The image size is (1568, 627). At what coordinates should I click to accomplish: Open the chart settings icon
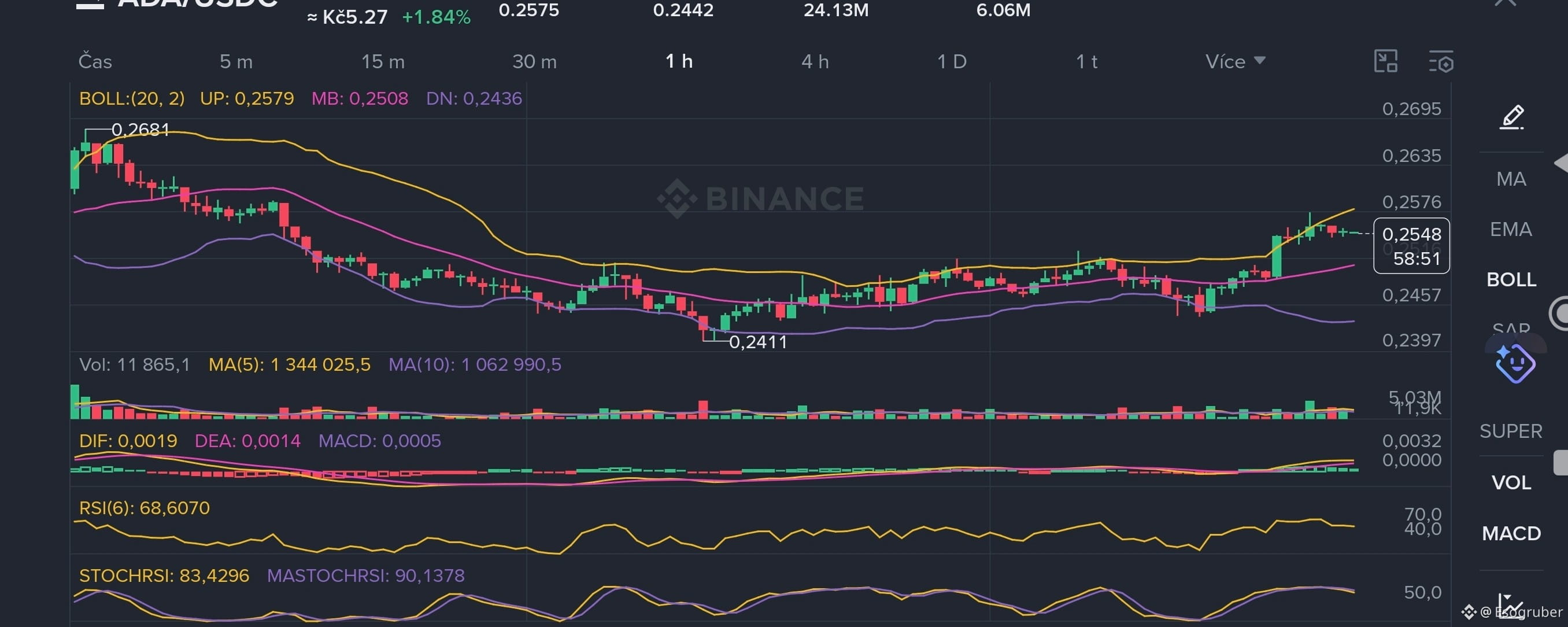pyautogui.click(x=1441, y=61)
